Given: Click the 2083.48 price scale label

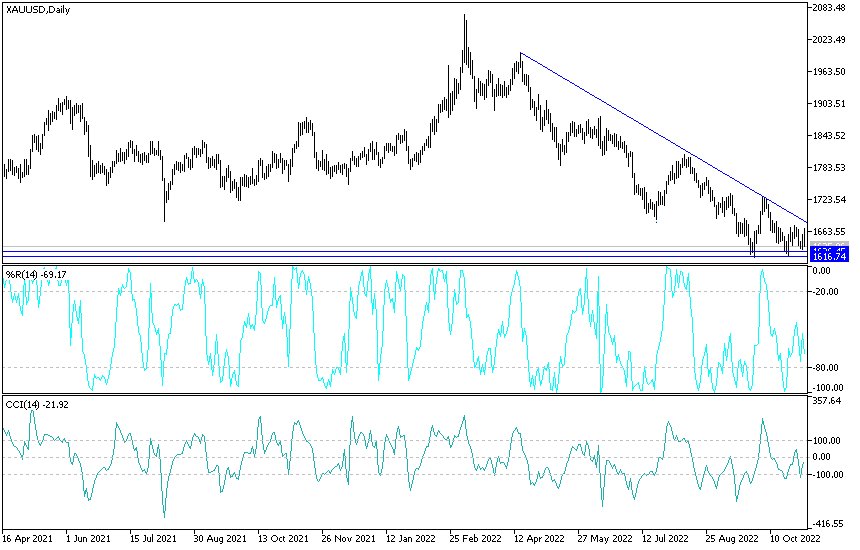Looking at the screenshot, I should 830,7.
